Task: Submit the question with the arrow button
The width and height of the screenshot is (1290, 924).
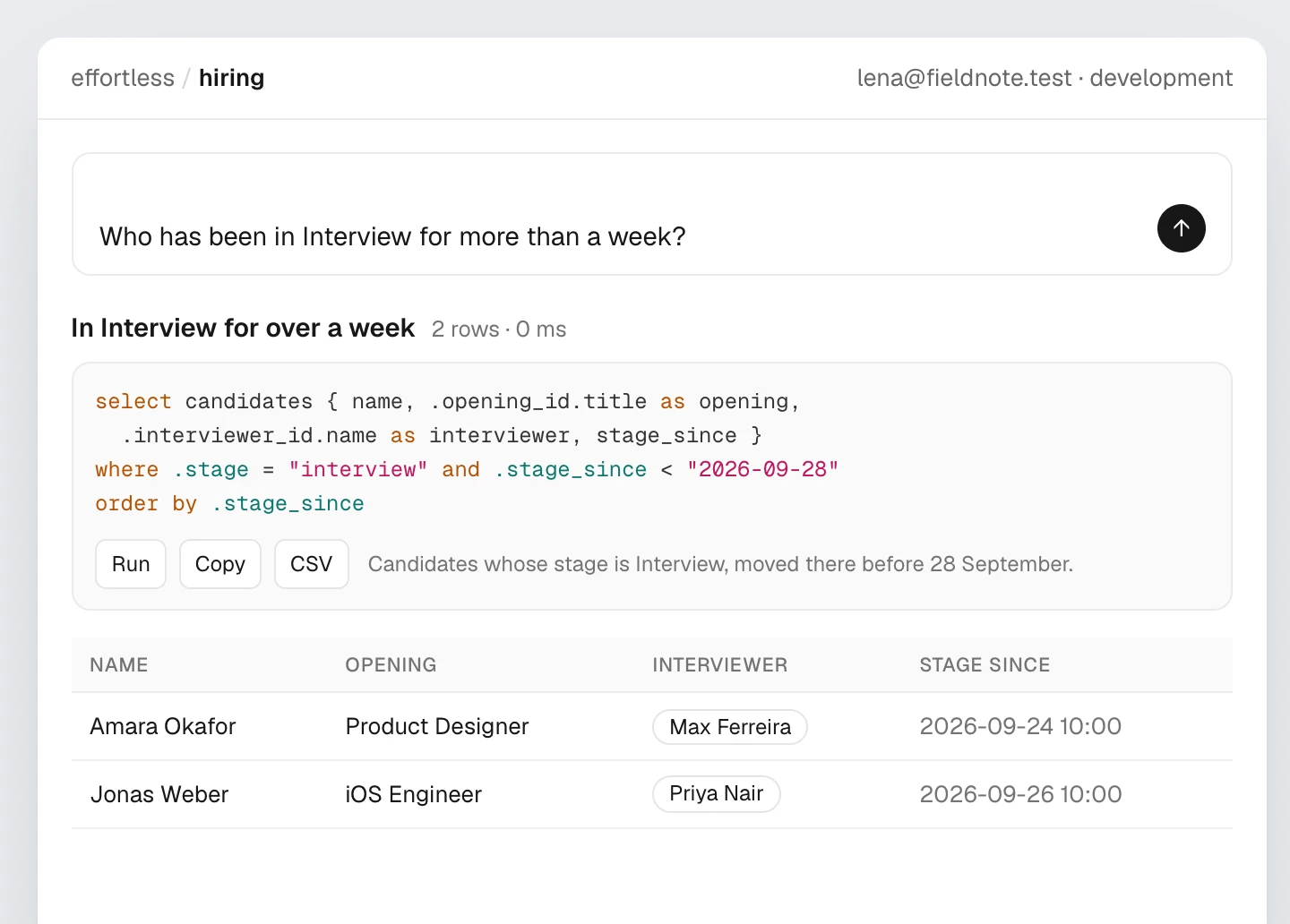Action: [x=1181, y=228]
